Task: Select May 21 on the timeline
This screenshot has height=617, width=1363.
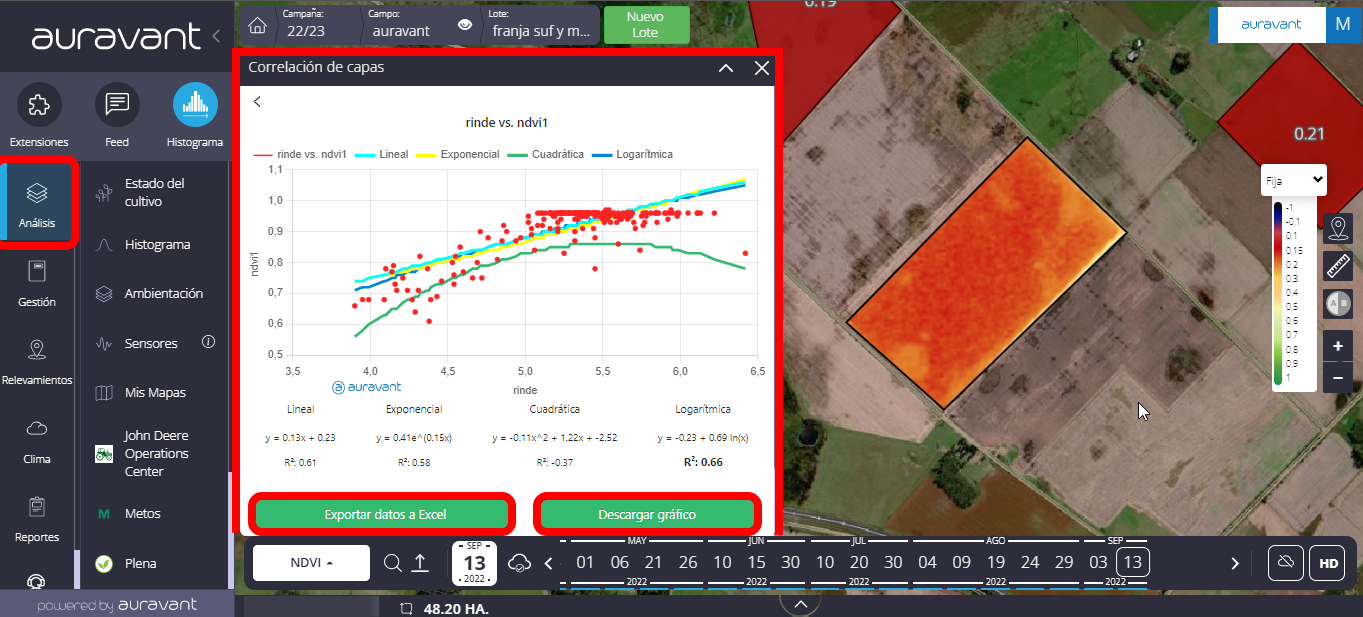Action: (x=653, y=562)
